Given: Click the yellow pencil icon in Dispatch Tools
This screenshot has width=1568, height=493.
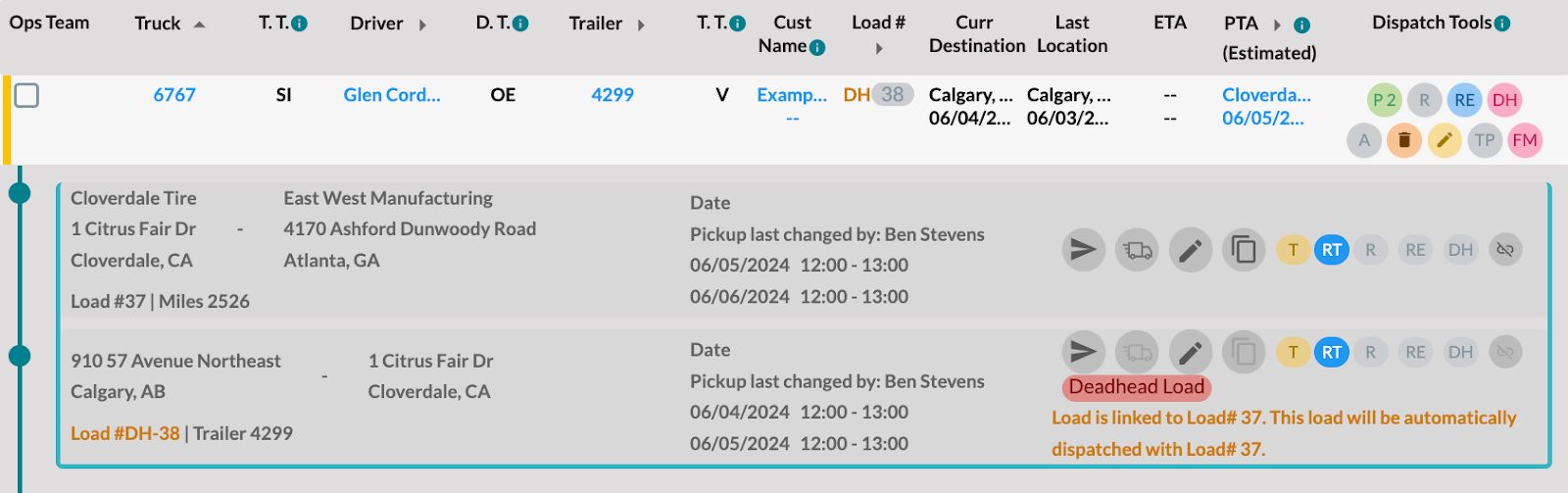Looking at the screenshot, I should [1445, 140].
